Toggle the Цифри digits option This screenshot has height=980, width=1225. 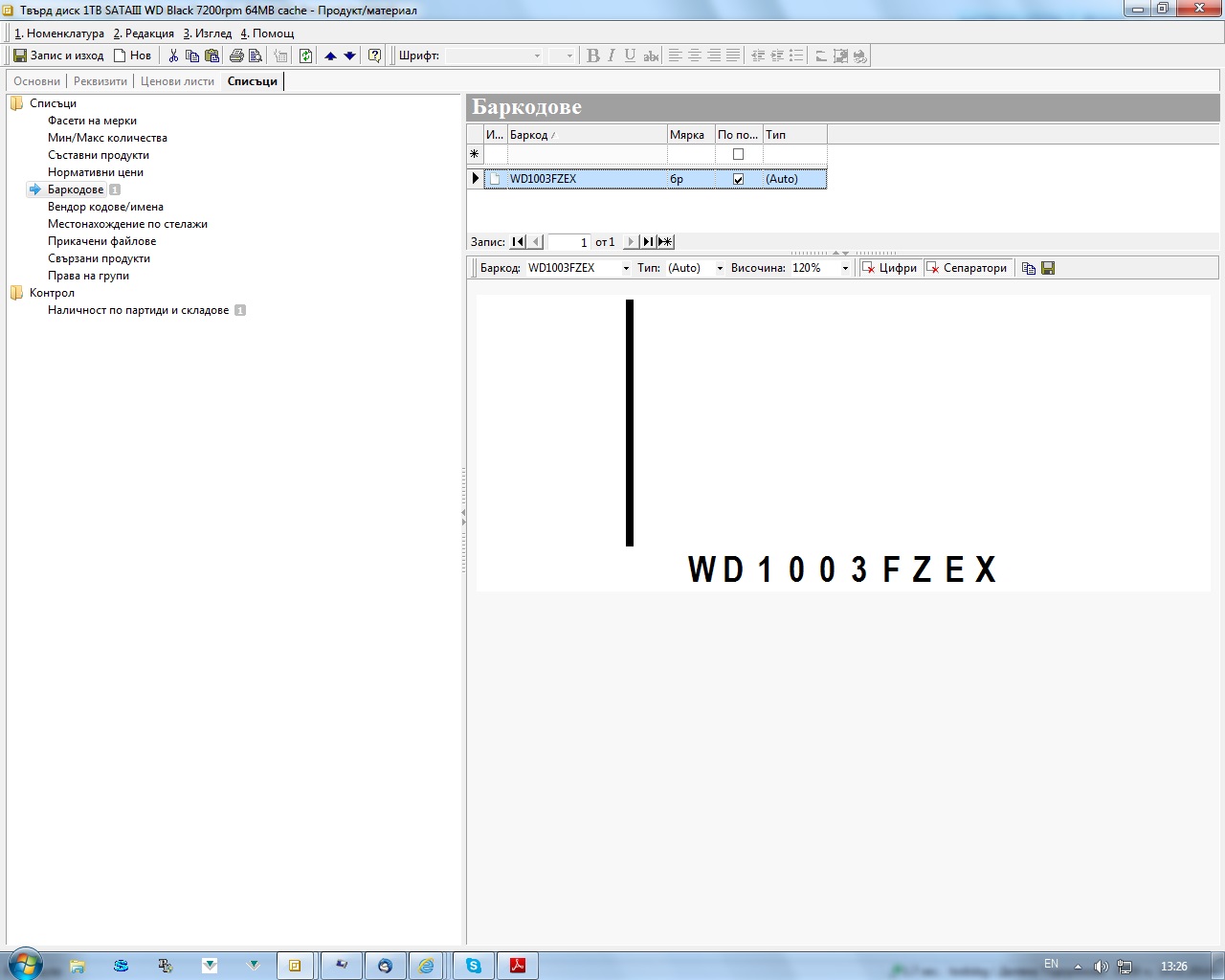(890, 268)
